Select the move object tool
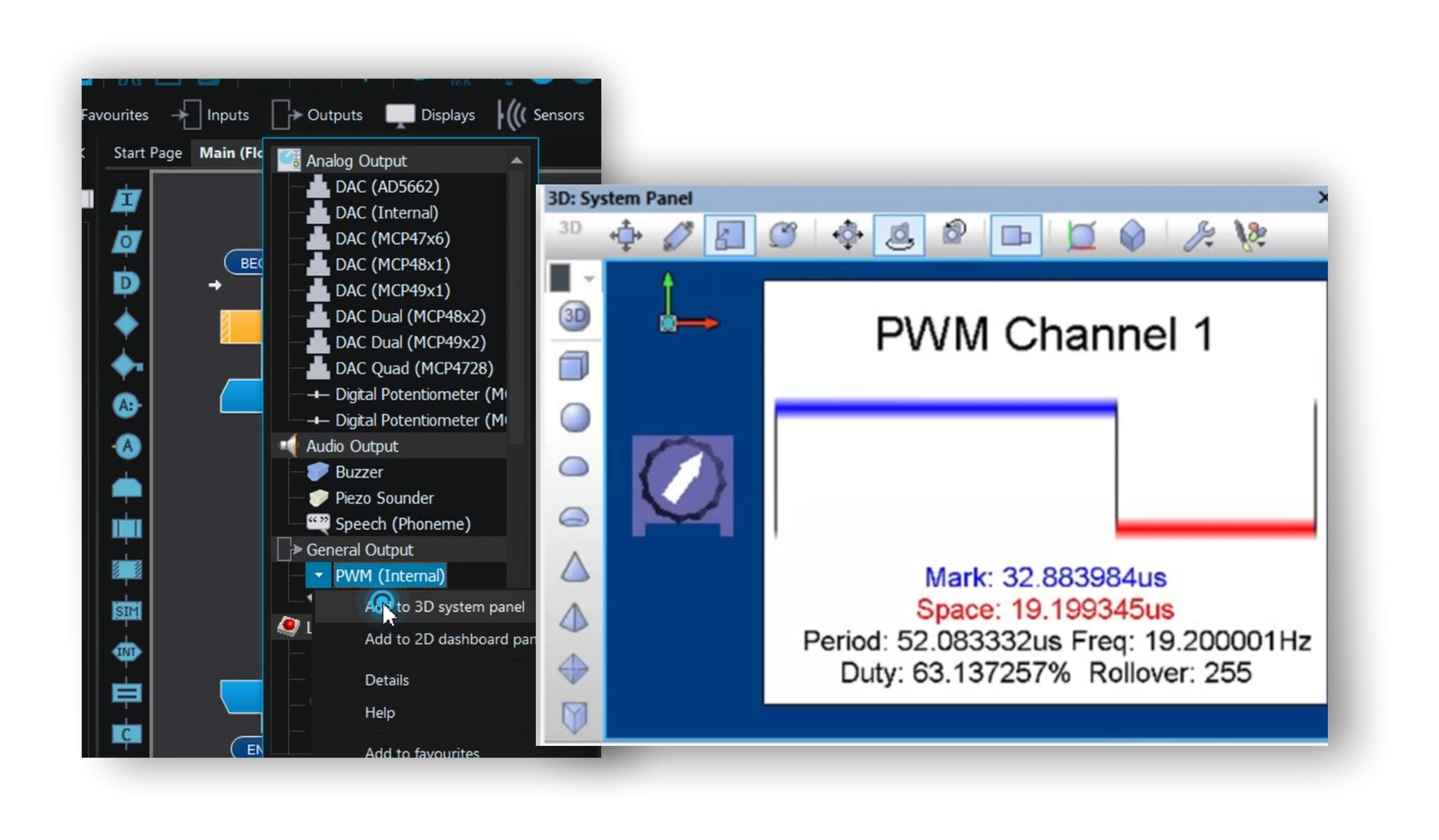 (626, 235)
